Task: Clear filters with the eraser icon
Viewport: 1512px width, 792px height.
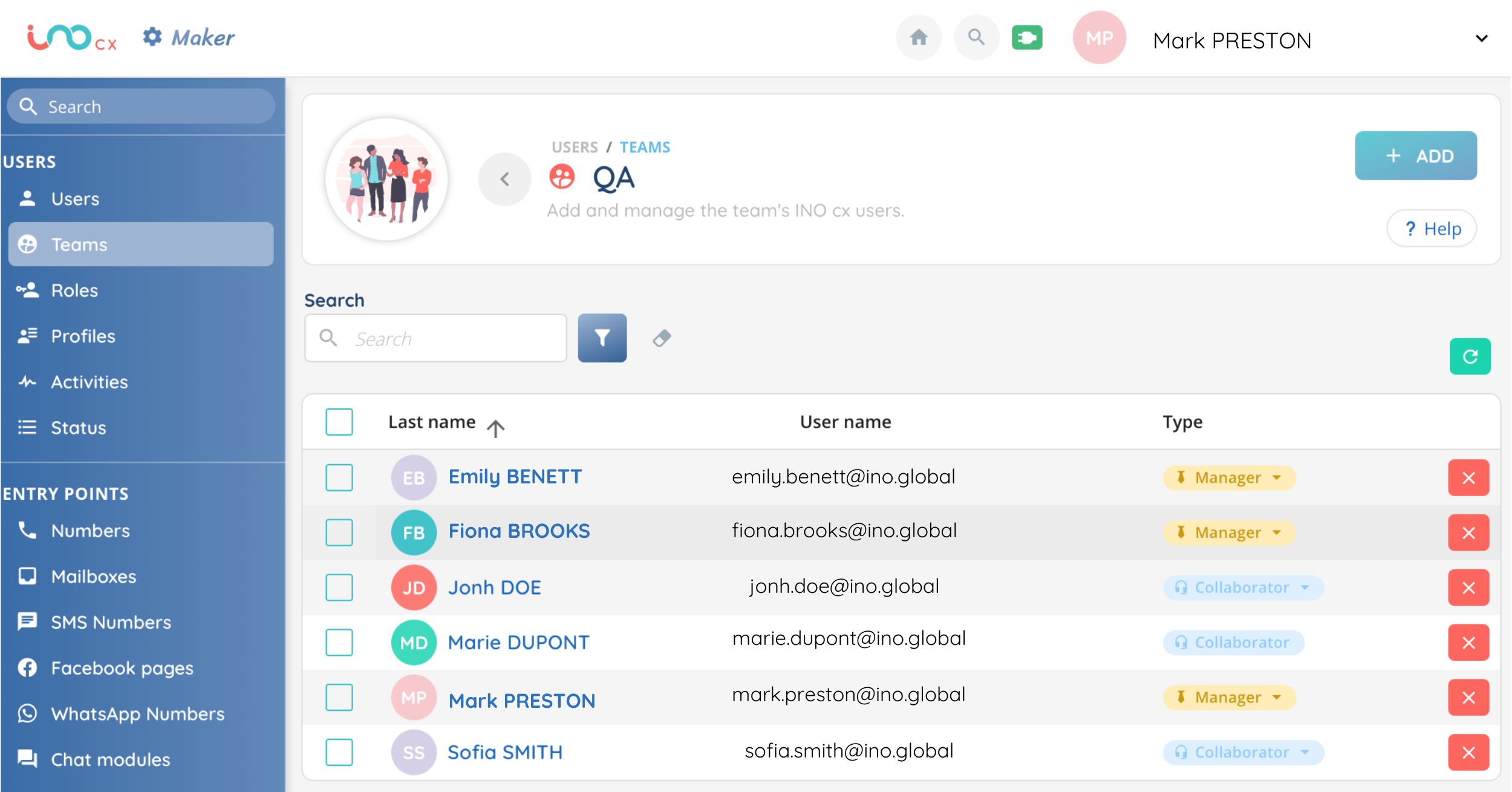Action: pos(662,338)
